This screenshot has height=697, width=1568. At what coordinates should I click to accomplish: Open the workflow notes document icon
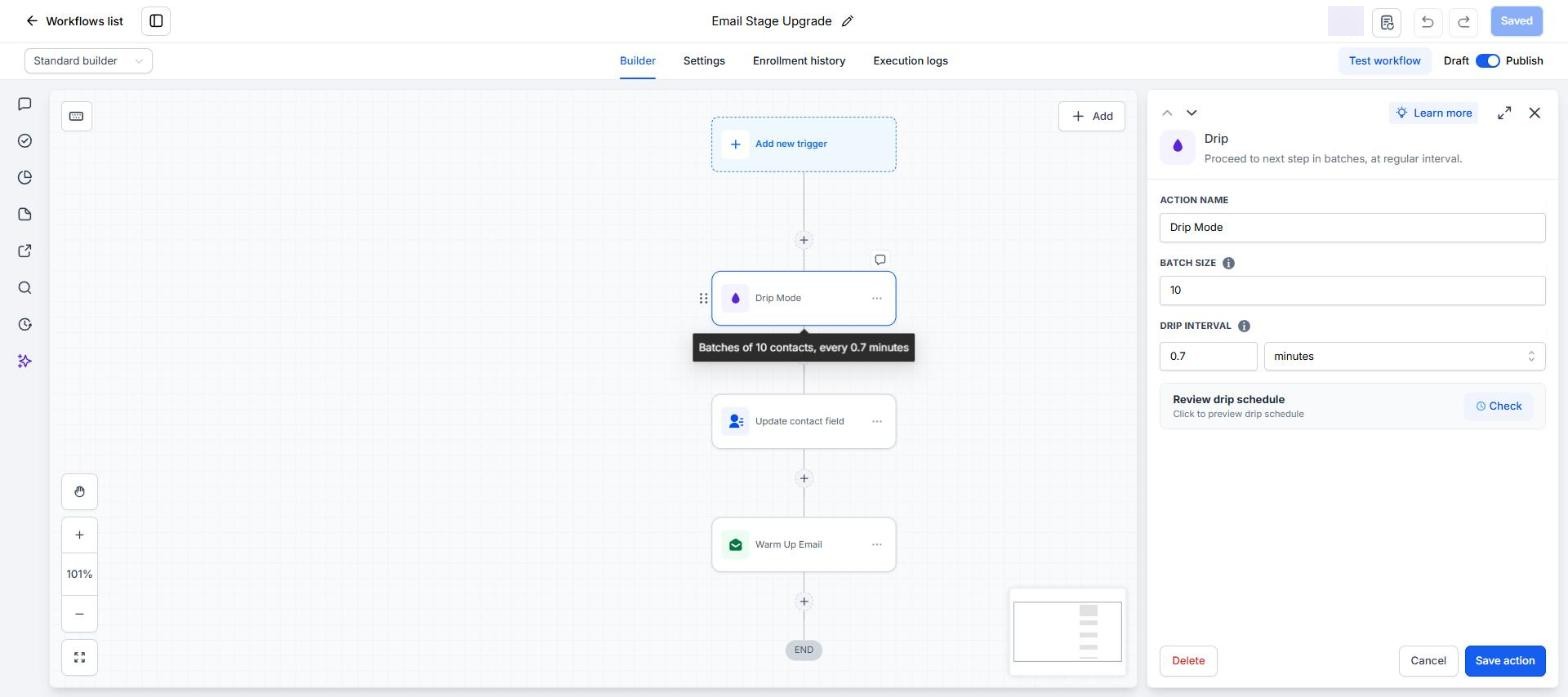point(1387,21)
